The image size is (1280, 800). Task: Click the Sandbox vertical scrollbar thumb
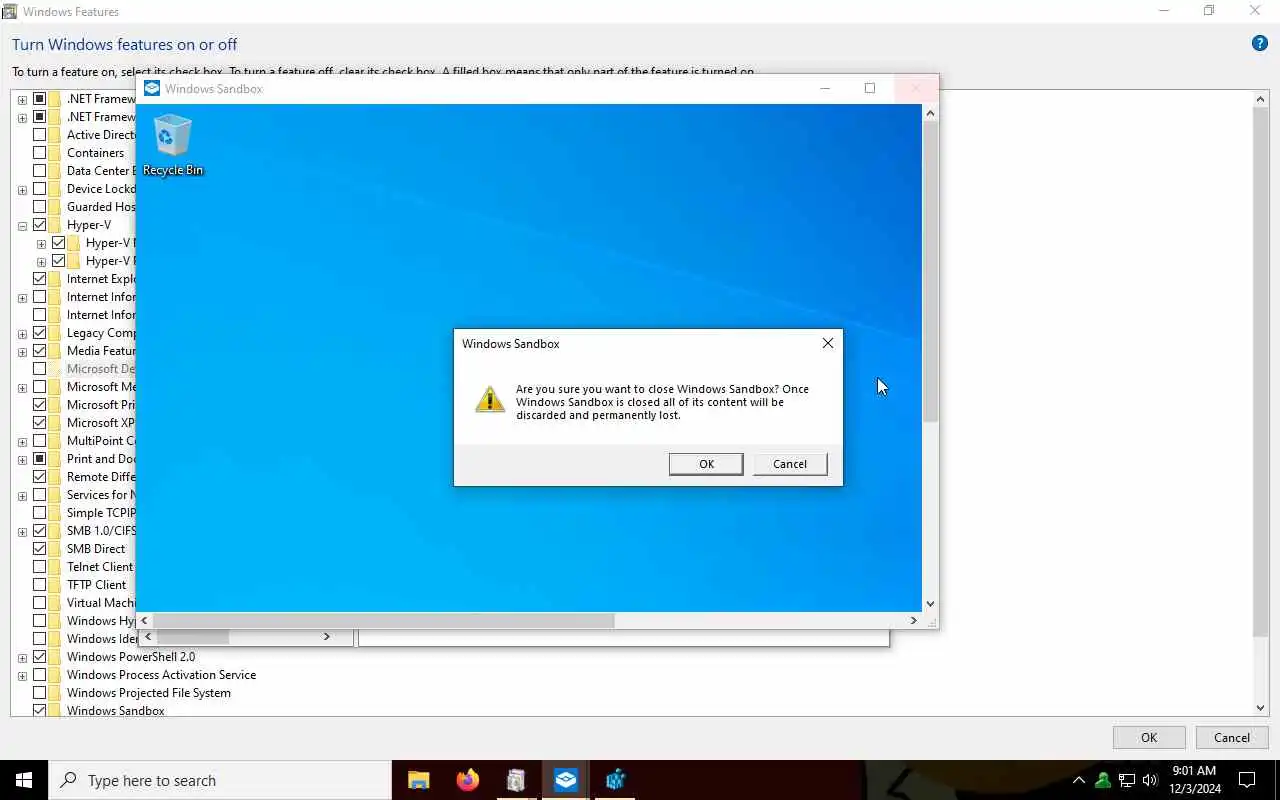click(930, 272)
